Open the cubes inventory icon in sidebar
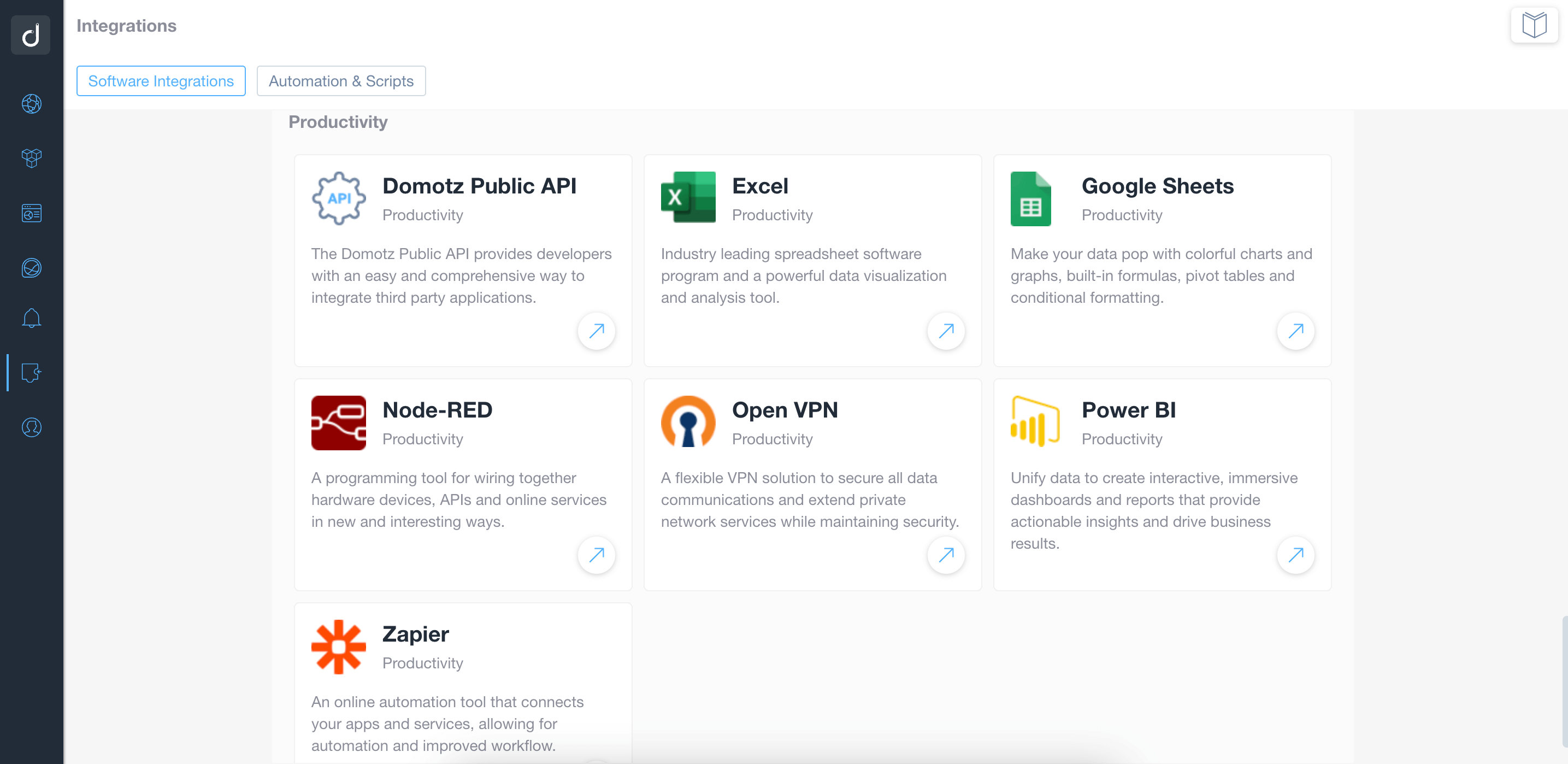The image size is (1568, 764). [x=32, y=158]
